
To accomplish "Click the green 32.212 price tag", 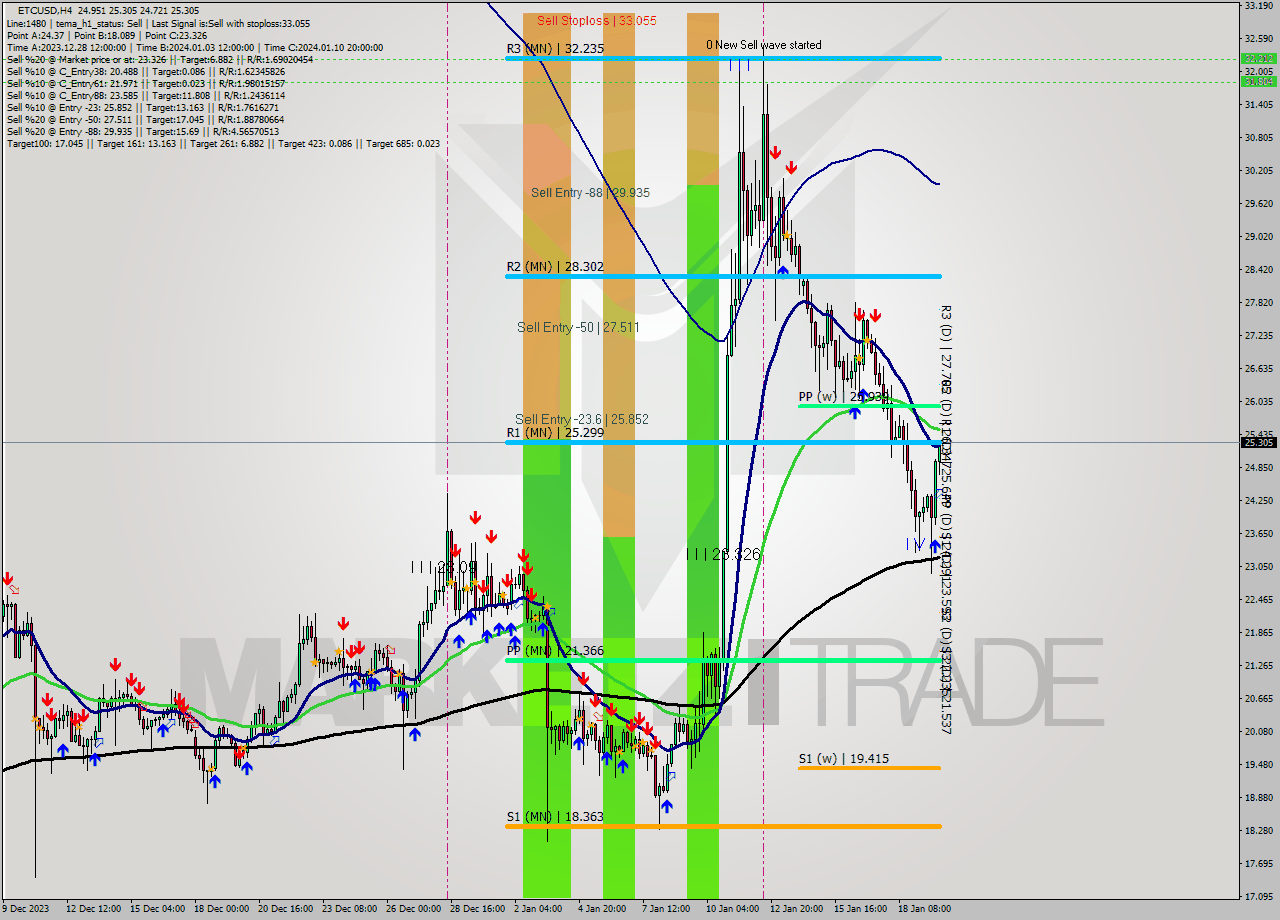I will click(1258, 59).
